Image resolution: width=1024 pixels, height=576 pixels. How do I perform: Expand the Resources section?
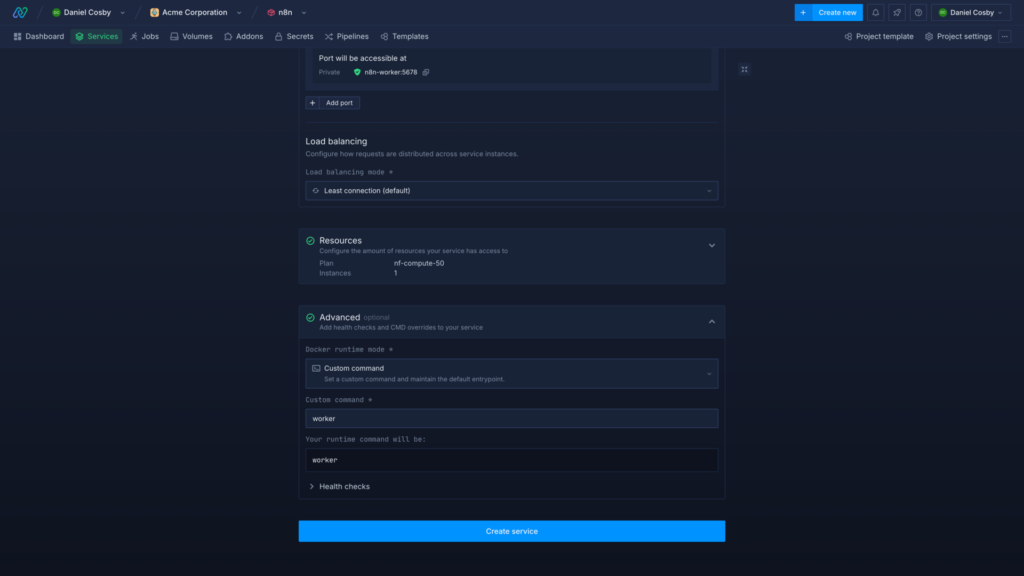[712, 245]
